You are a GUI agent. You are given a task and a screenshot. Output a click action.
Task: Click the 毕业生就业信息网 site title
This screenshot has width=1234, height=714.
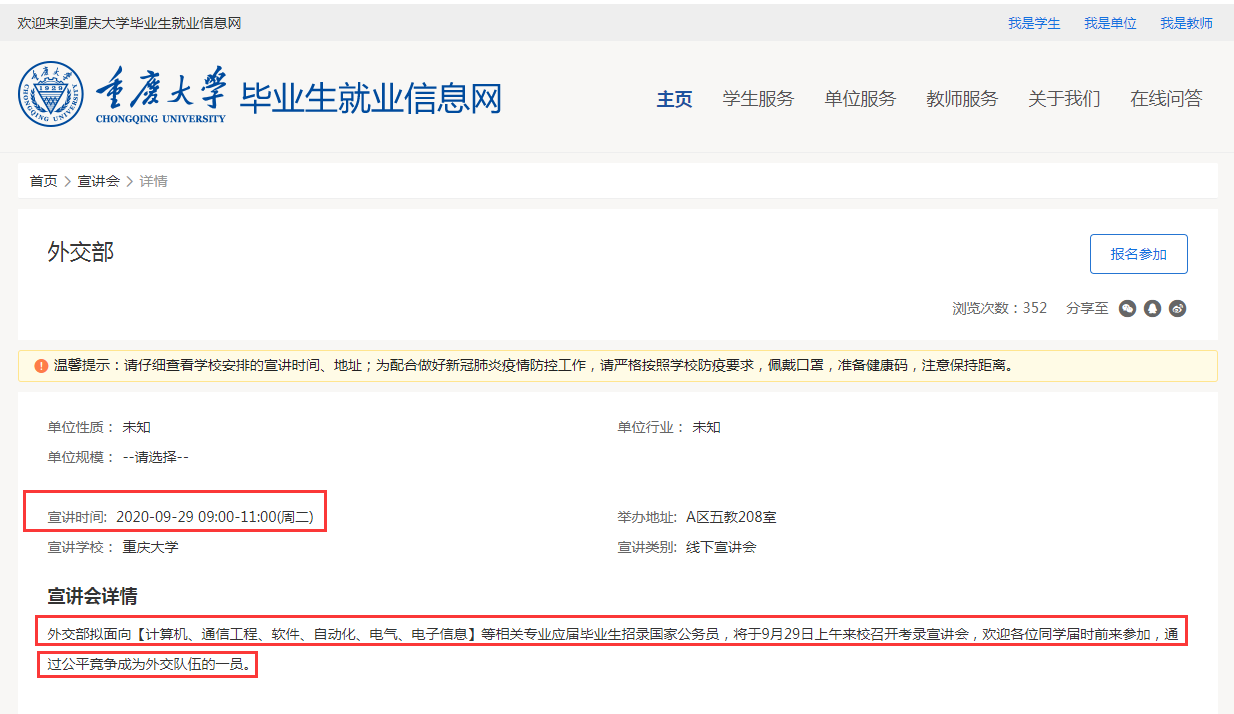point(370,99)
